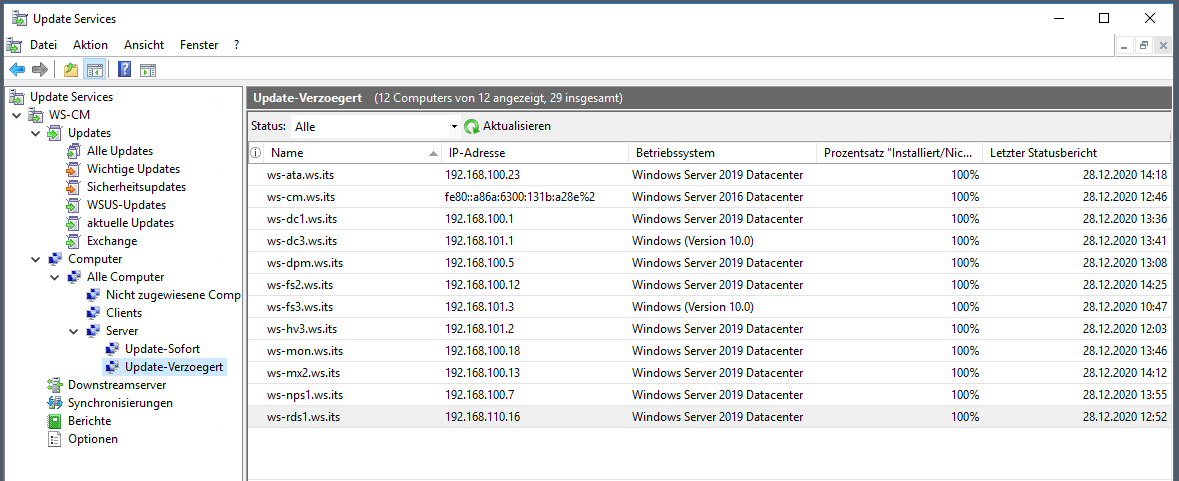Open the ? help menu
This screenshot has width=1179, height=481.
click(236, 45)
